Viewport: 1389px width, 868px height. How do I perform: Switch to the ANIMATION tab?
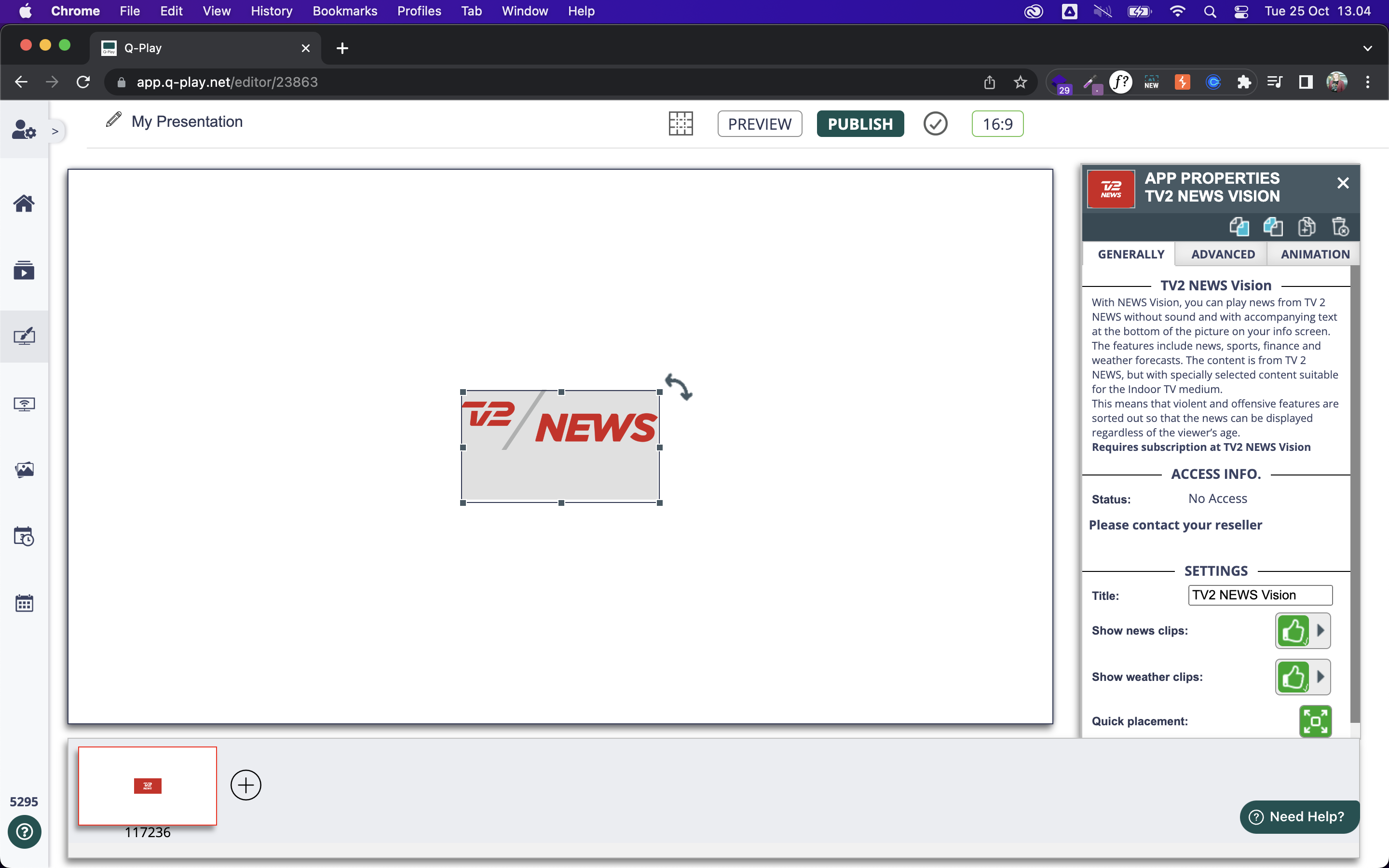1314,254
